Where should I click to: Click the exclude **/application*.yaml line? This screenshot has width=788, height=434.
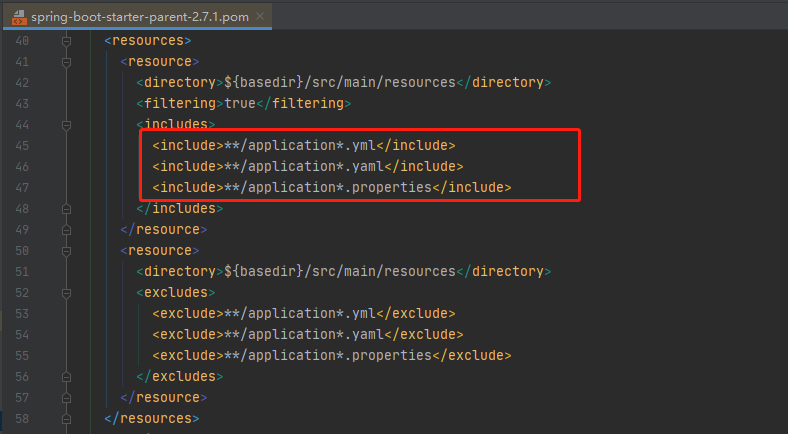(x=308, y=335)
